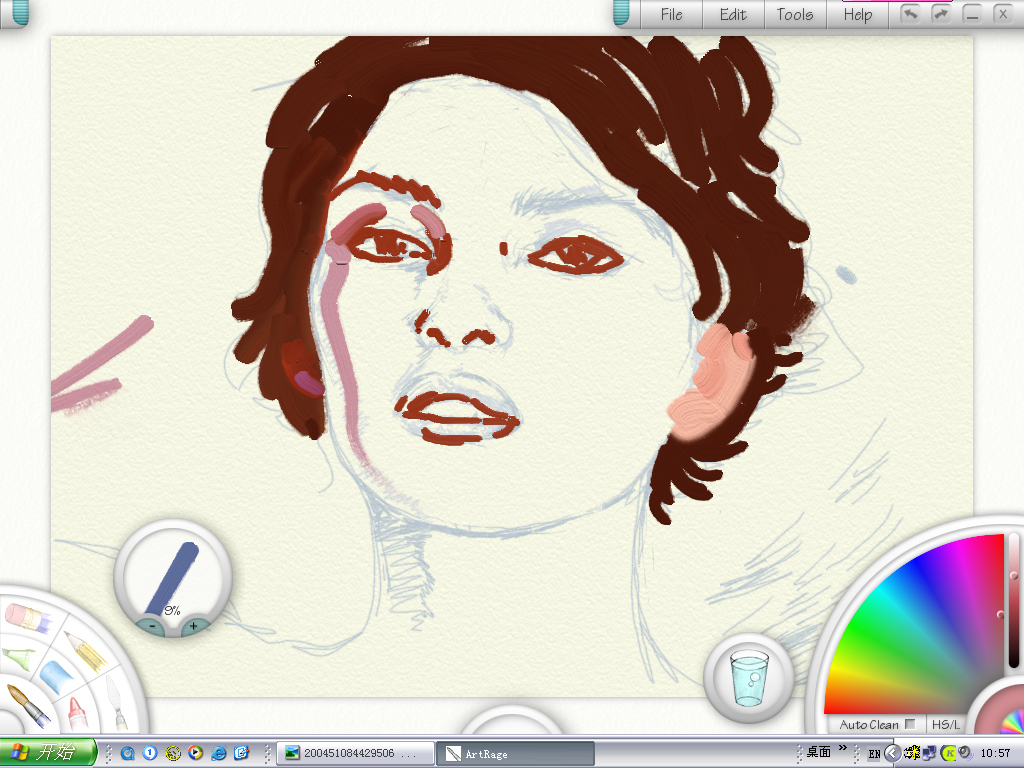Select the Oil Paint Brush tool
1024x768 pixels.
coord(27,707)
